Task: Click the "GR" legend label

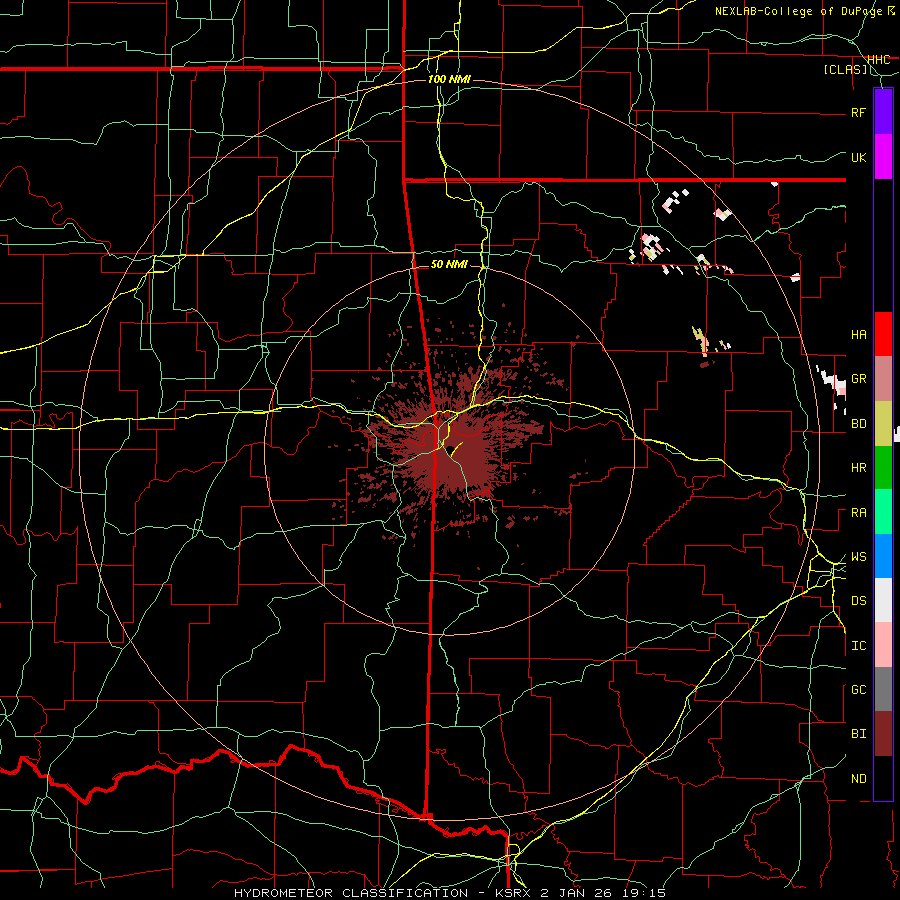Action: [858, 379]
